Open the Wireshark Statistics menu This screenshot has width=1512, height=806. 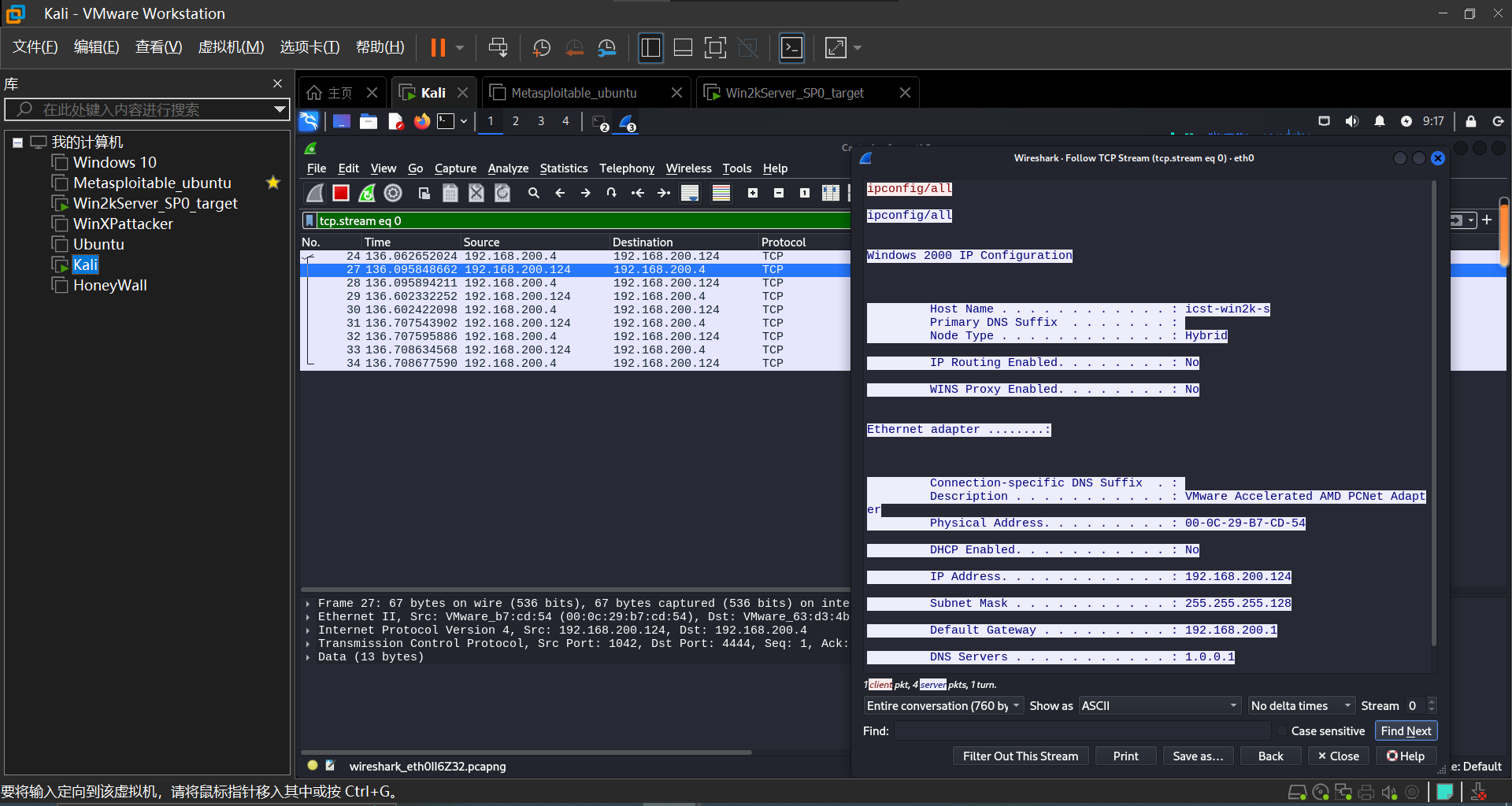pos(564,168)
